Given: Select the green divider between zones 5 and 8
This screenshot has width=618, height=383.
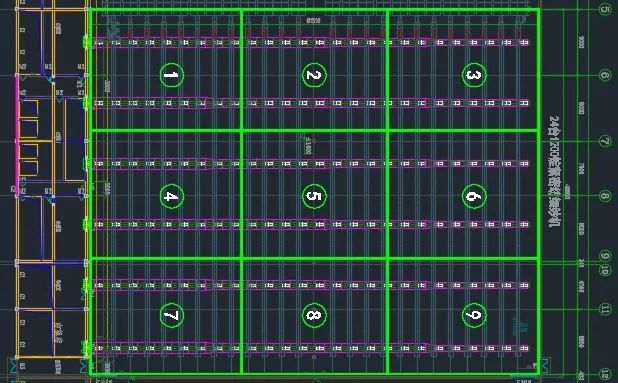Looking at the screenshot, I should tap(315, 259).
